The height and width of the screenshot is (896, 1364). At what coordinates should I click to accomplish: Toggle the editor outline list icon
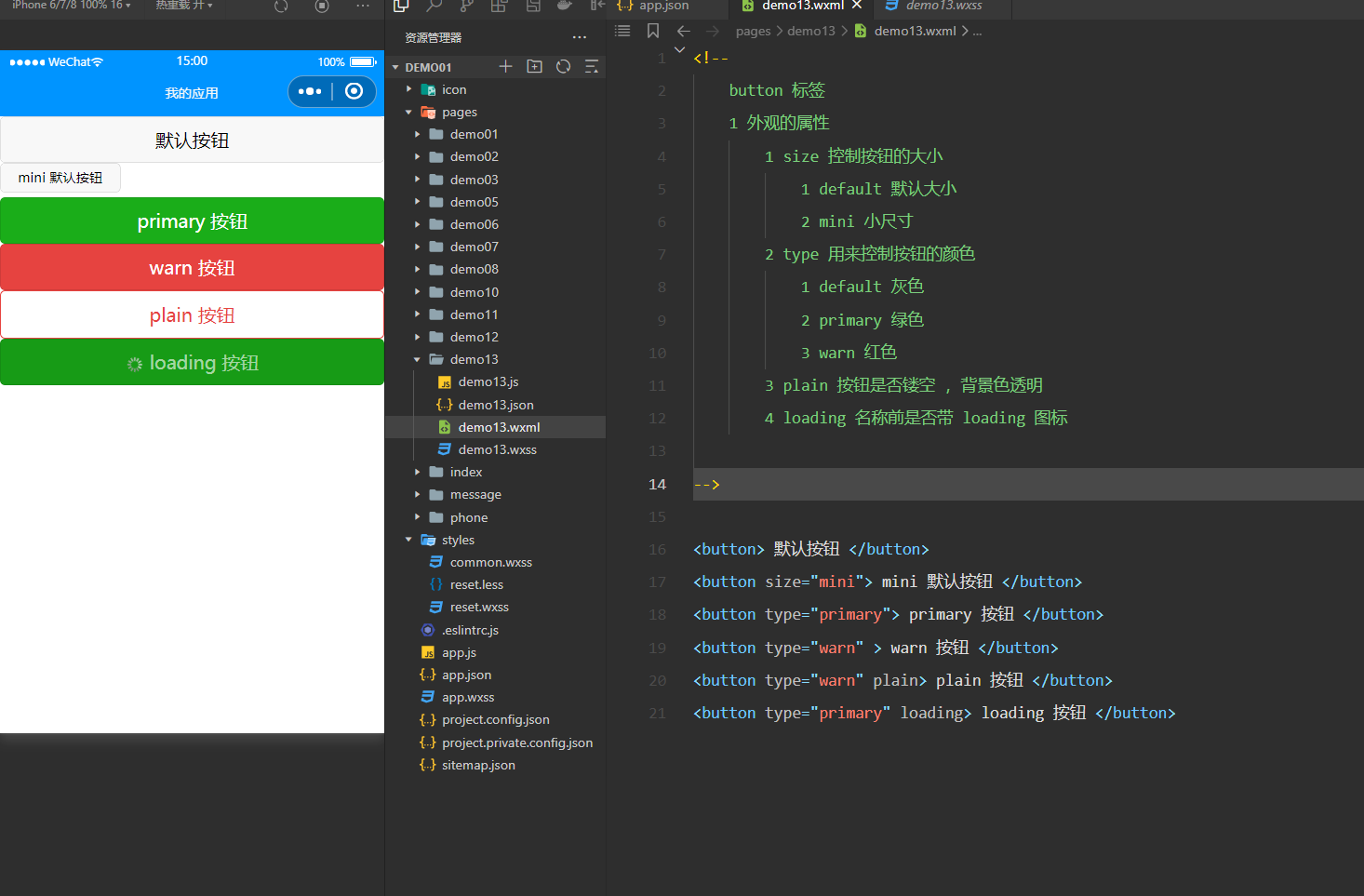(x=622, y=31)
